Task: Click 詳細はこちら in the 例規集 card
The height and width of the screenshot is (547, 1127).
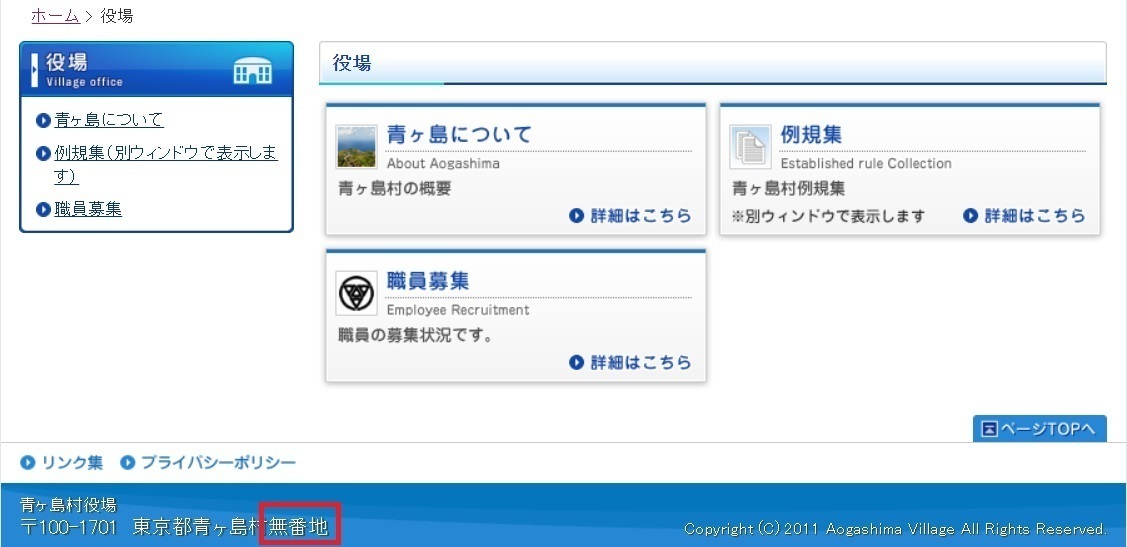Action: tap(1024, 216)
